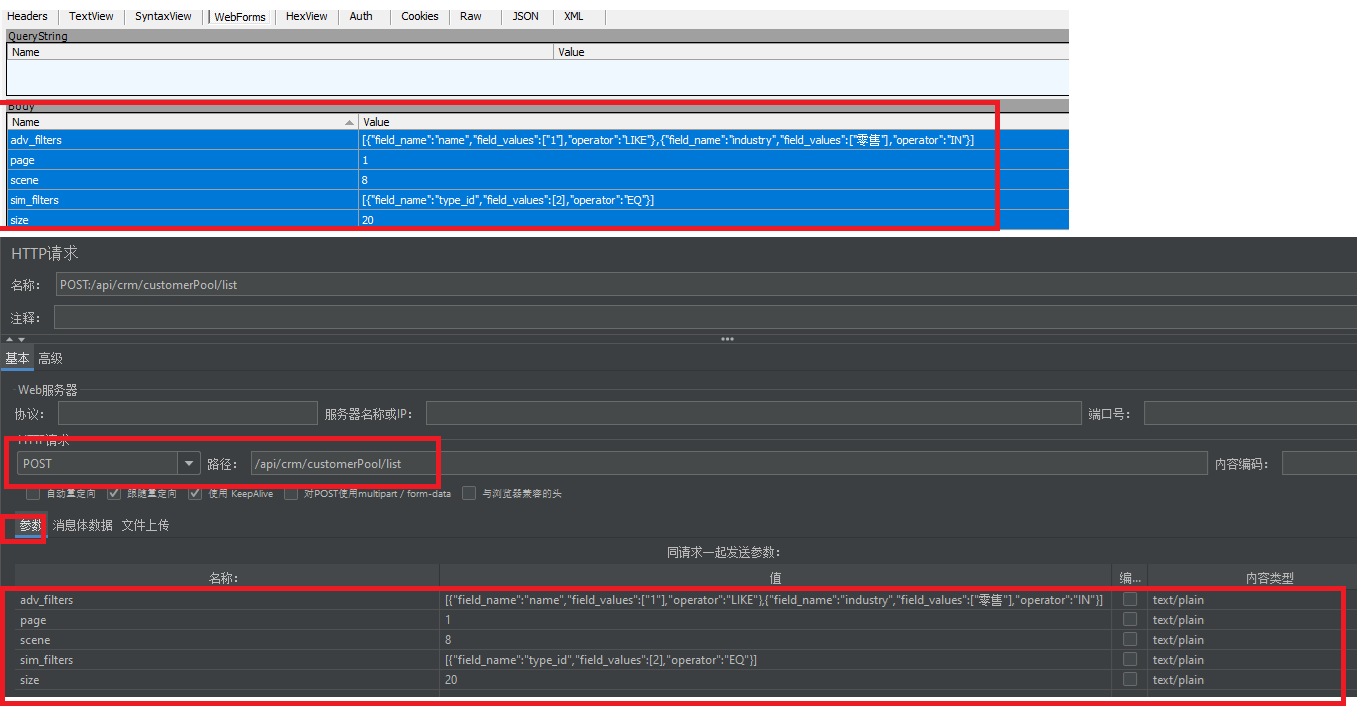
Task: Open the 消息体数据 tab
Action: (83, 525)
